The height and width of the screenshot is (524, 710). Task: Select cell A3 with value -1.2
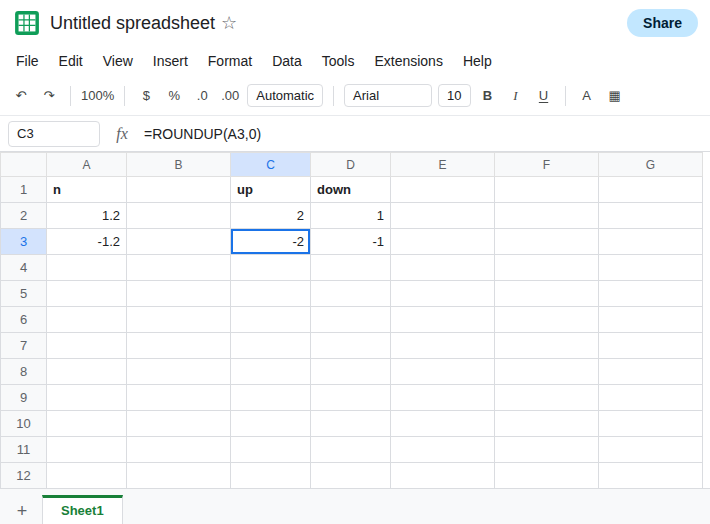[x=86, y=241]
